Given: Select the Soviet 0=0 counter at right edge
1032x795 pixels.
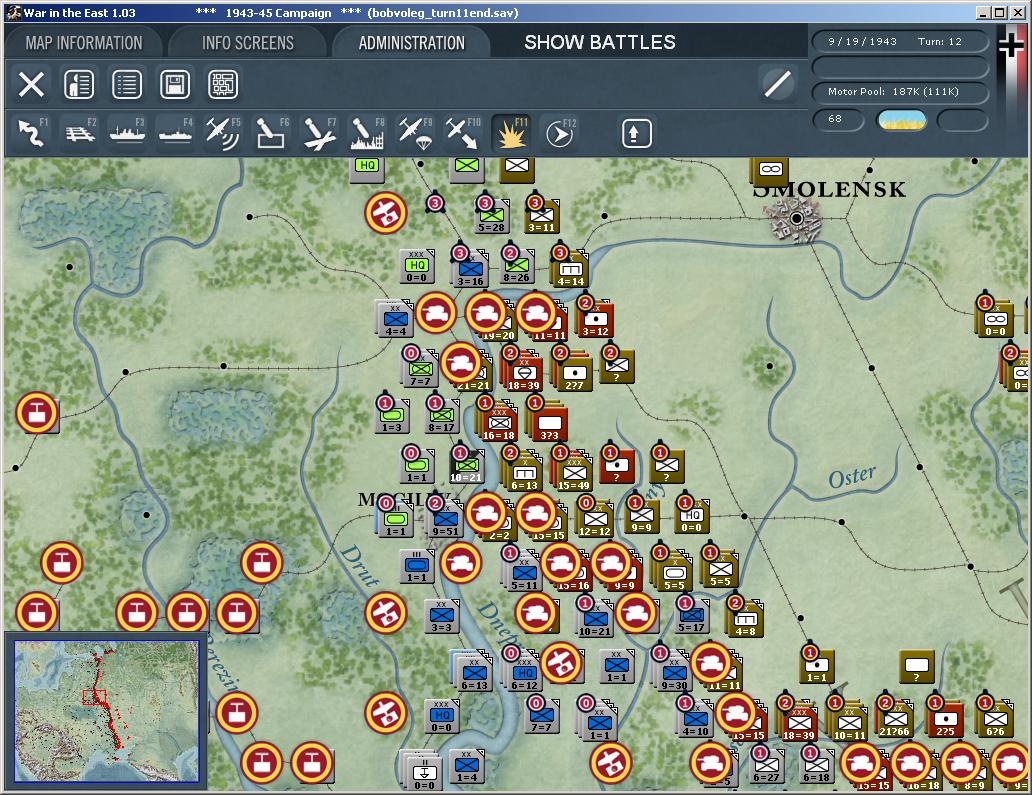Looking at the screenshot, I should [995, 320].
